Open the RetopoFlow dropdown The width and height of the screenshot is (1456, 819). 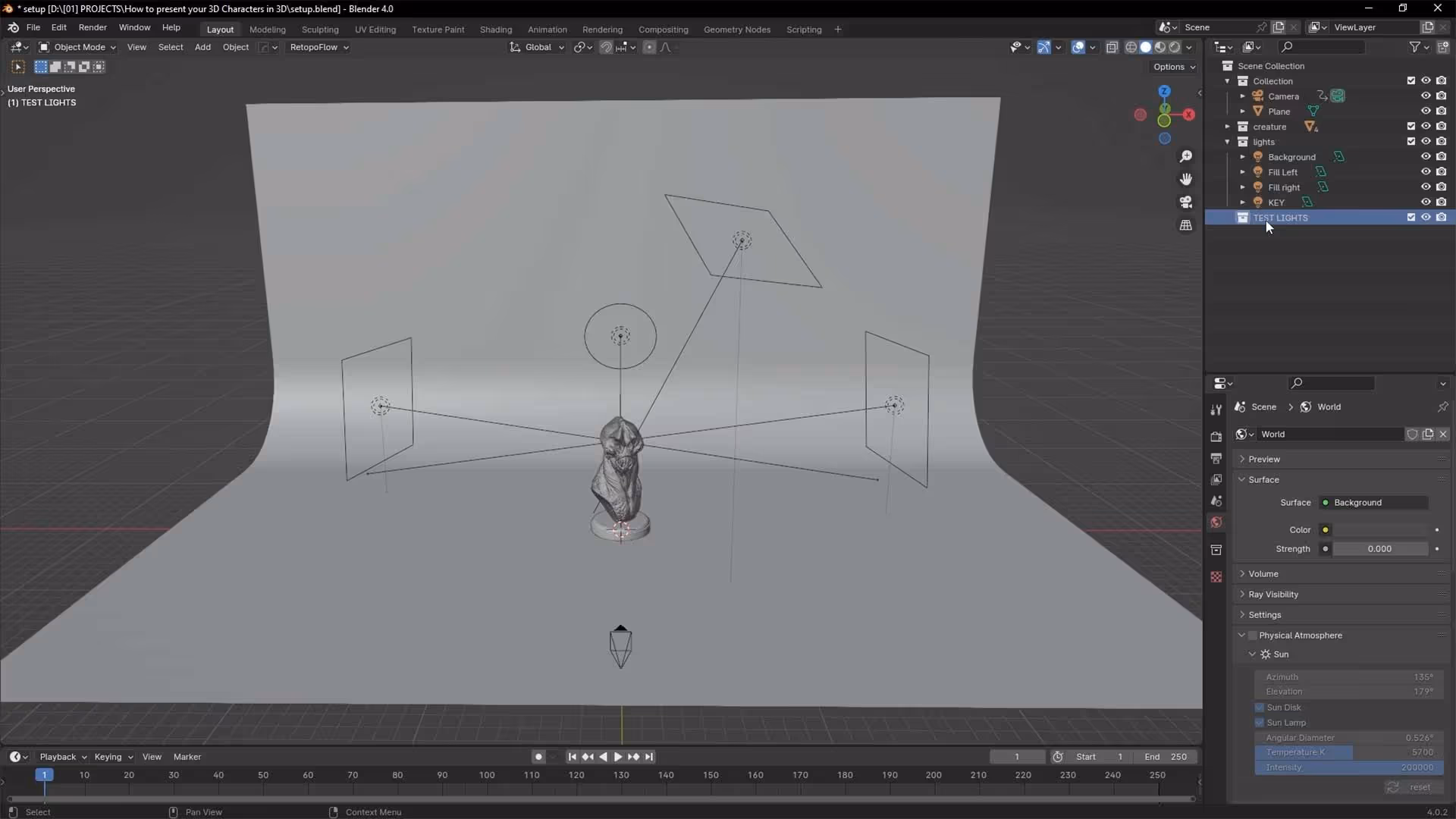coord(319,47)
